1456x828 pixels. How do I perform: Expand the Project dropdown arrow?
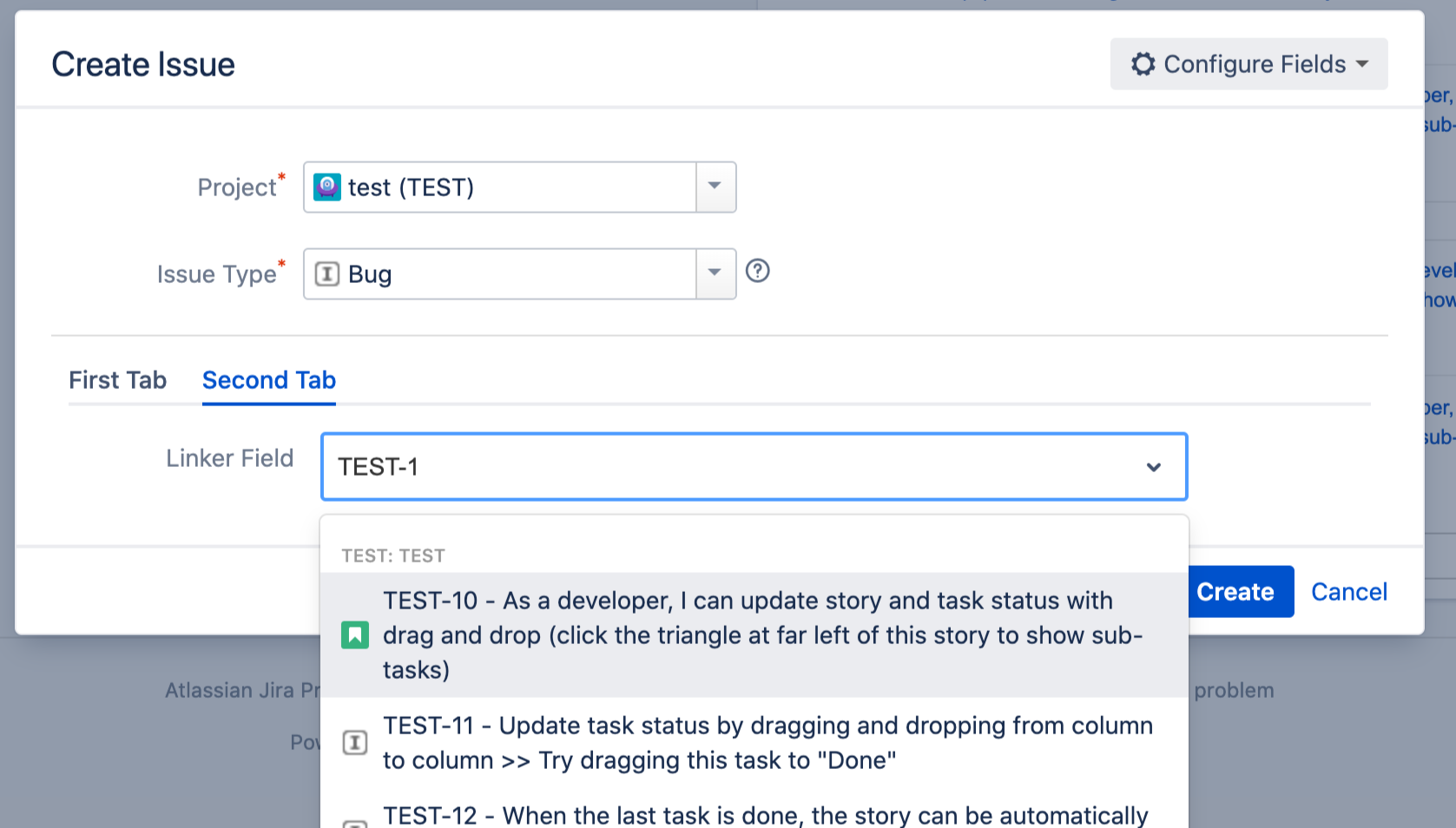(x=715, y=187)
